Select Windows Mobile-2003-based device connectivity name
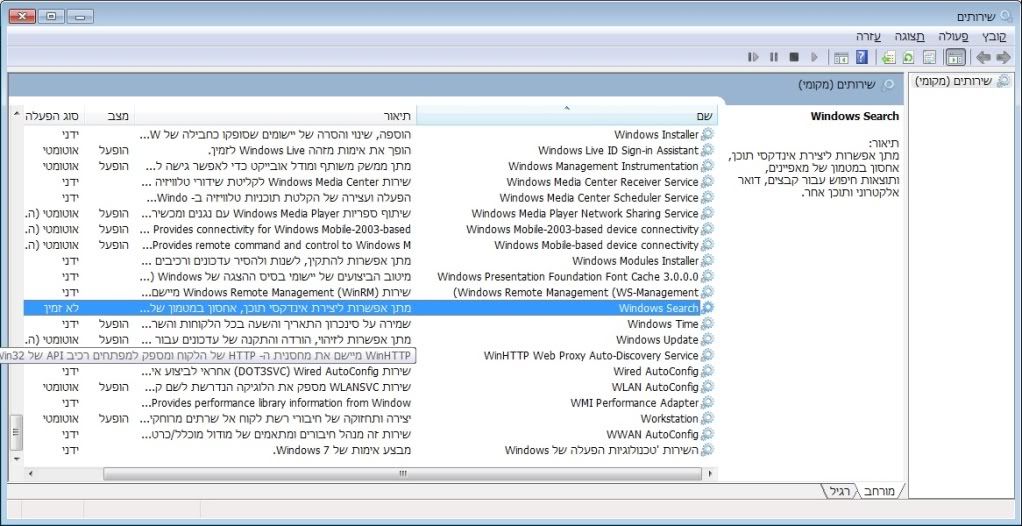The width and height of the screenshot is (1022, 526). (582, 229)
